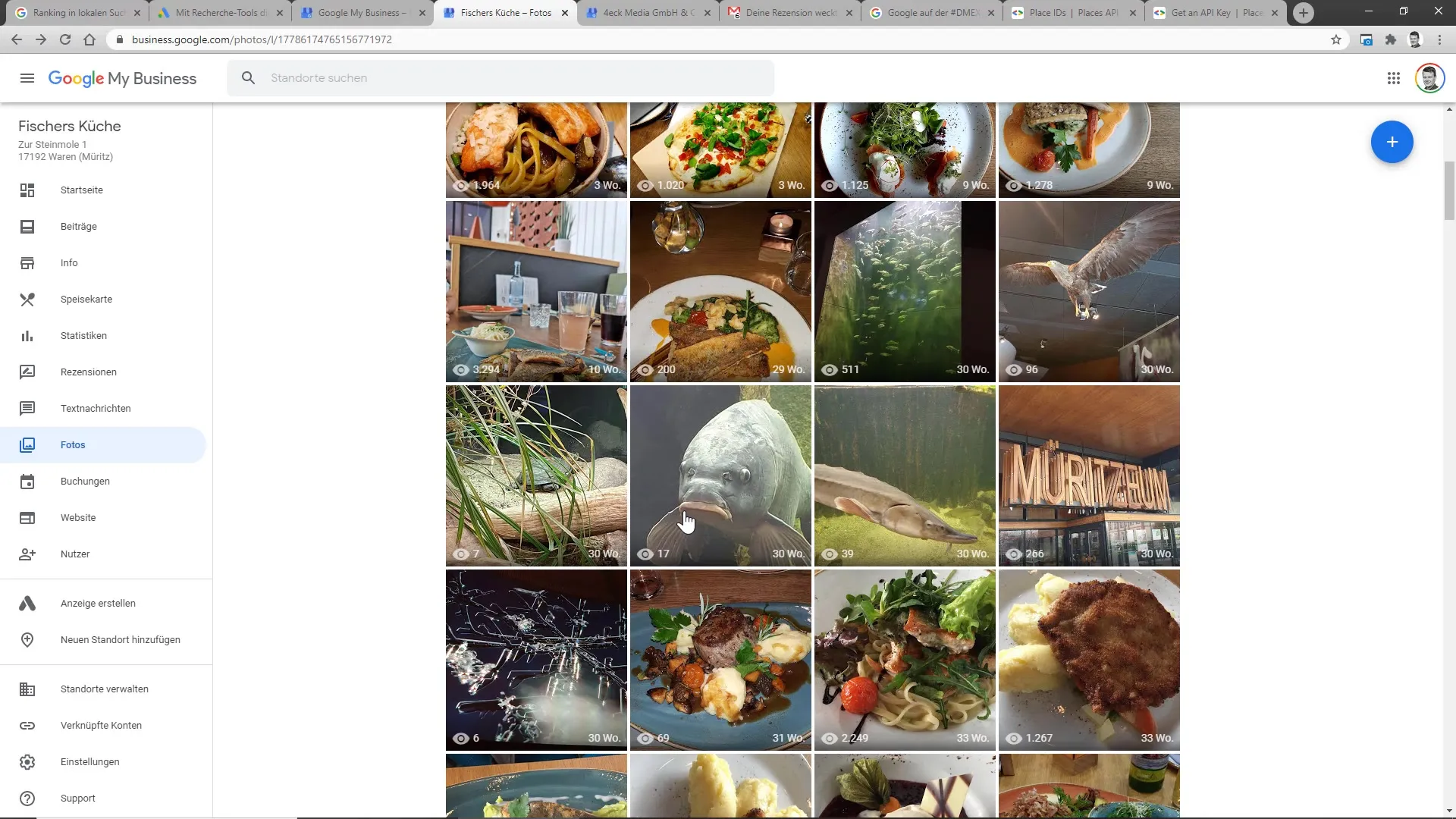Open the schnitzel photo with 1.267 views
Image resolution: width=1456 pixels, height=819 pixels.
[1089, 660]
